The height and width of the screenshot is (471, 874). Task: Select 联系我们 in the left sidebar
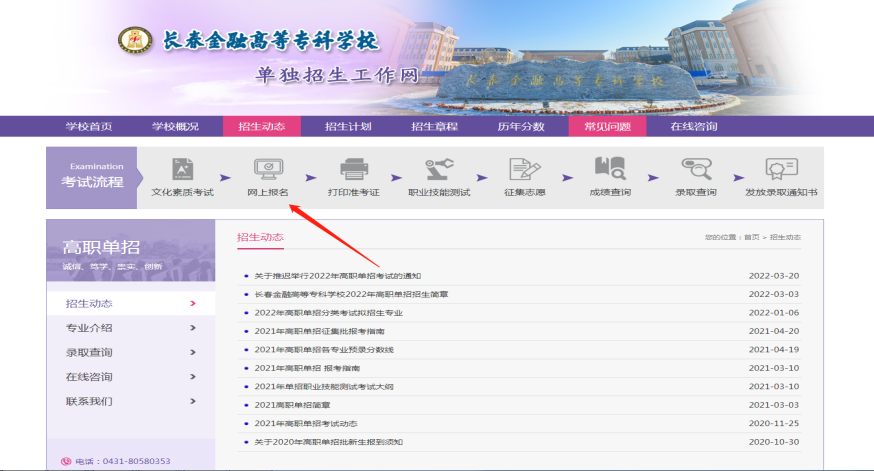[x=89, y=402]
